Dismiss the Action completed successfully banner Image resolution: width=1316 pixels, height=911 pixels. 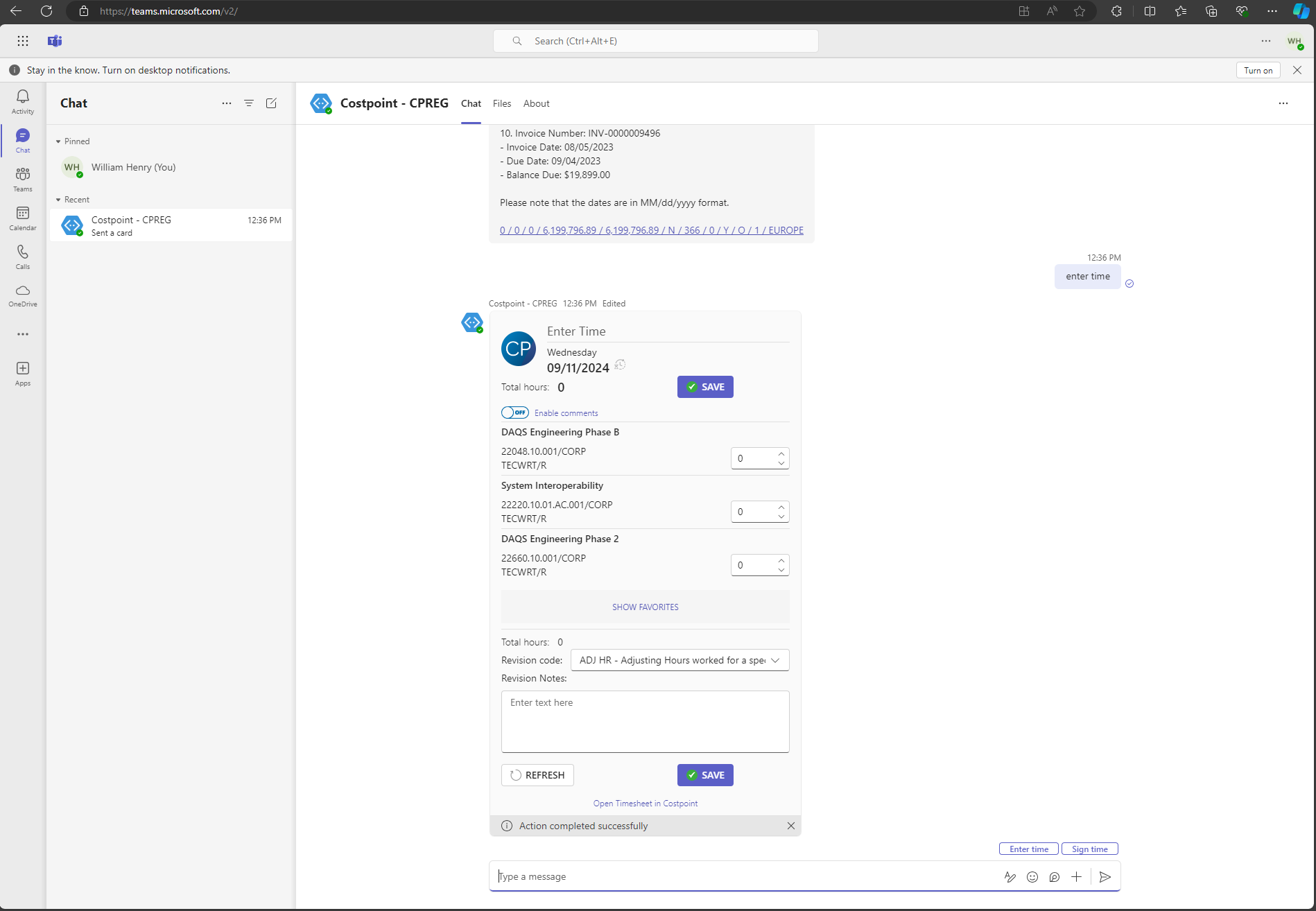[x=791, y=826]
